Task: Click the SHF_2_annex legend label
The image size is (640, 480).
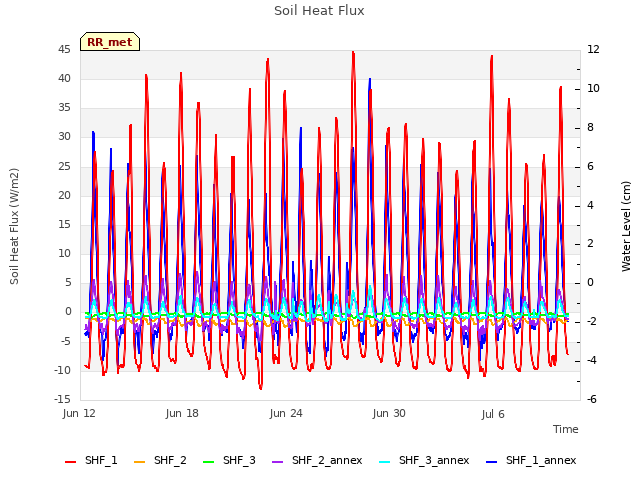Action: pos(327,460)
